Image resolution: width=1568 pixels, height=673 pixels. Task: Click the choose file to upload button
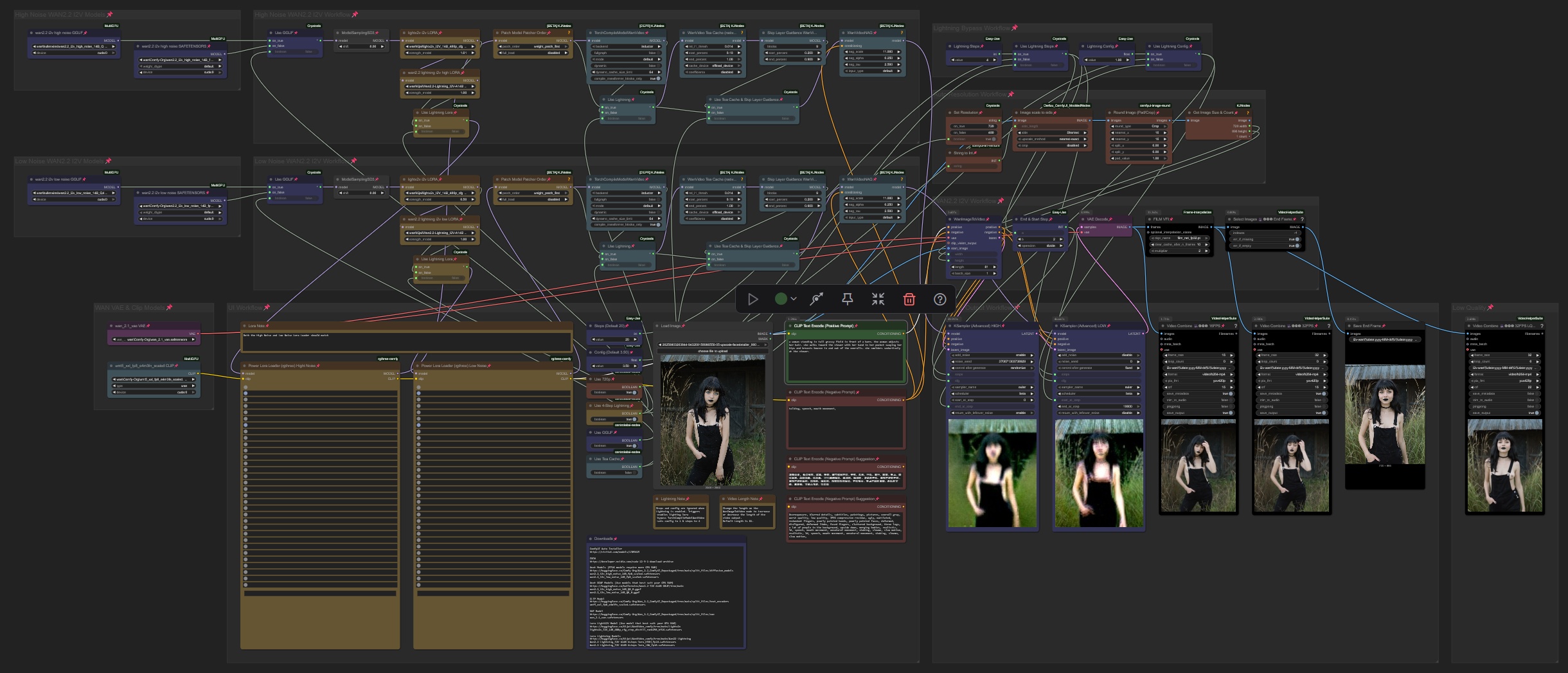point(713,351)
